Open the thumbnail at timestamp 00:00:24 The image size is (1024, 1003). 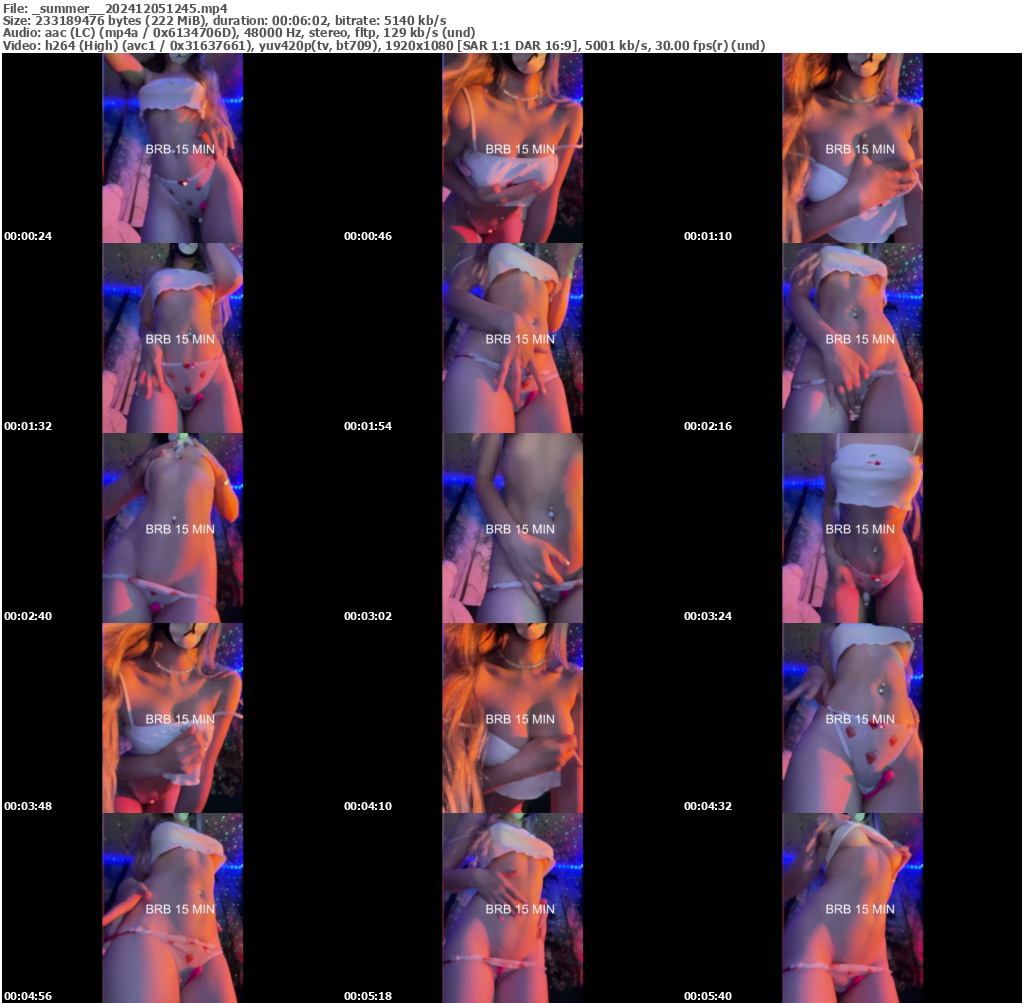coord(172,148)
